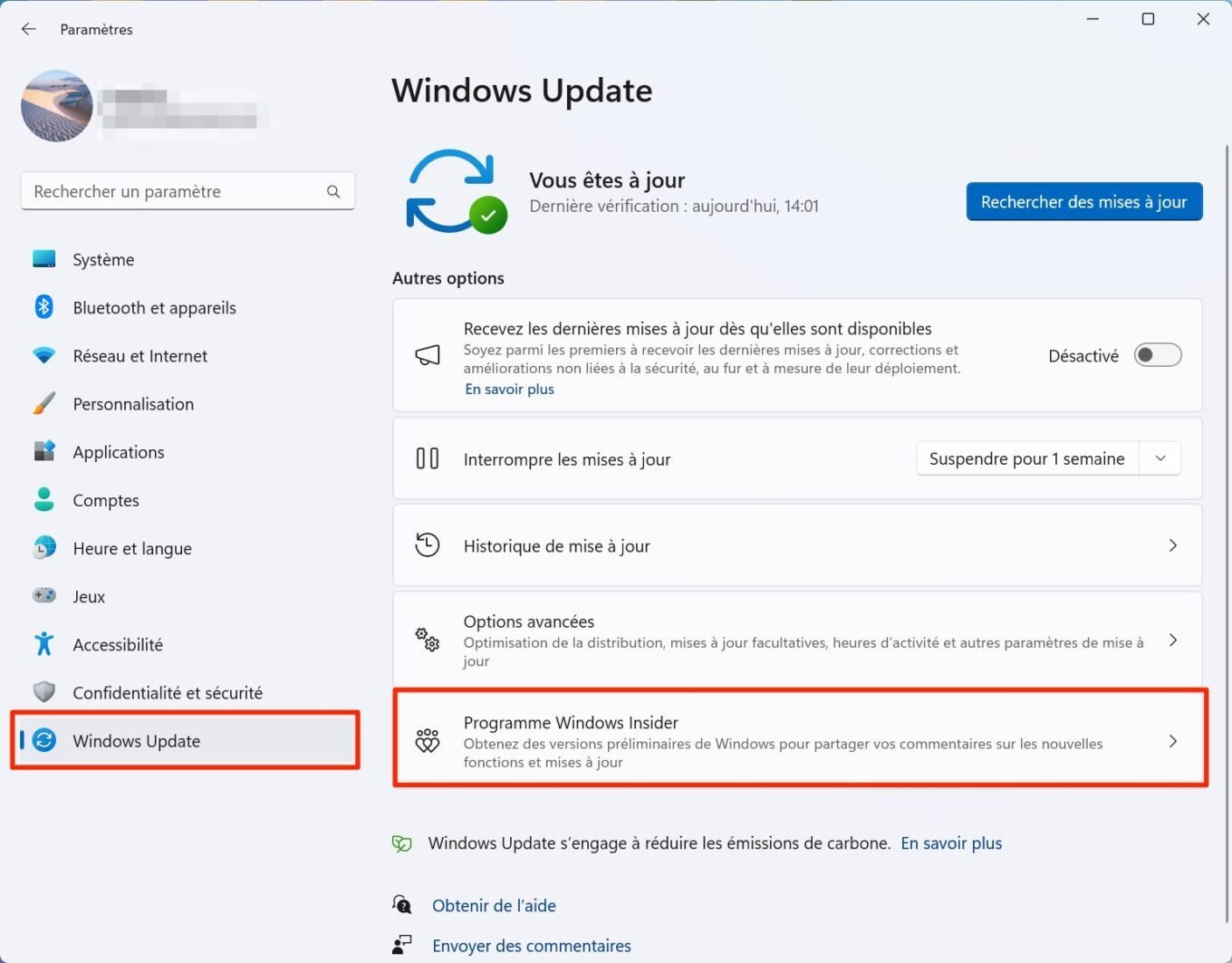Open 'En savoir plus' under latest updates
1232x963 pixels.
point(509,389)
